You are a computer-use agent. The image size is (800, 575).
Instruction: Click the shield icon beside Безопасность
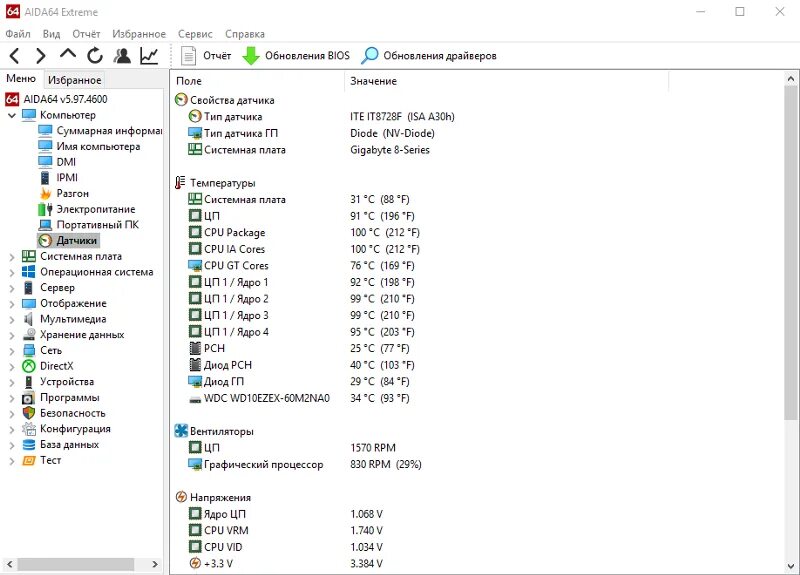[29, 413]
